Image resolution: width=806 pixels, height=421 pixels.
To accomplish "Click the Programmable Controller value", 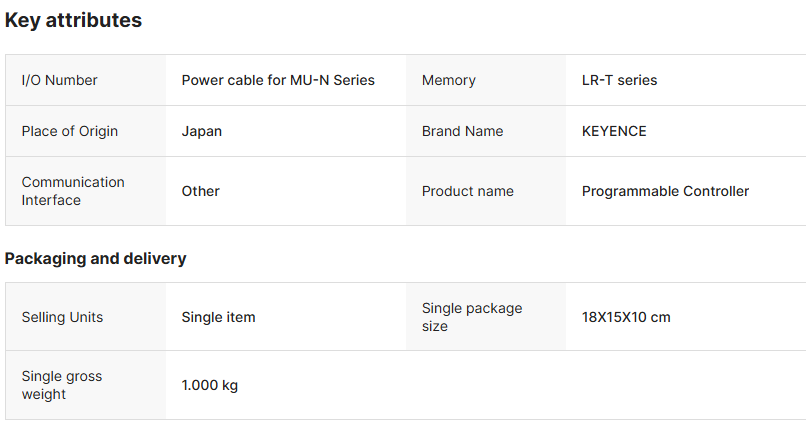I will point(665,191).
